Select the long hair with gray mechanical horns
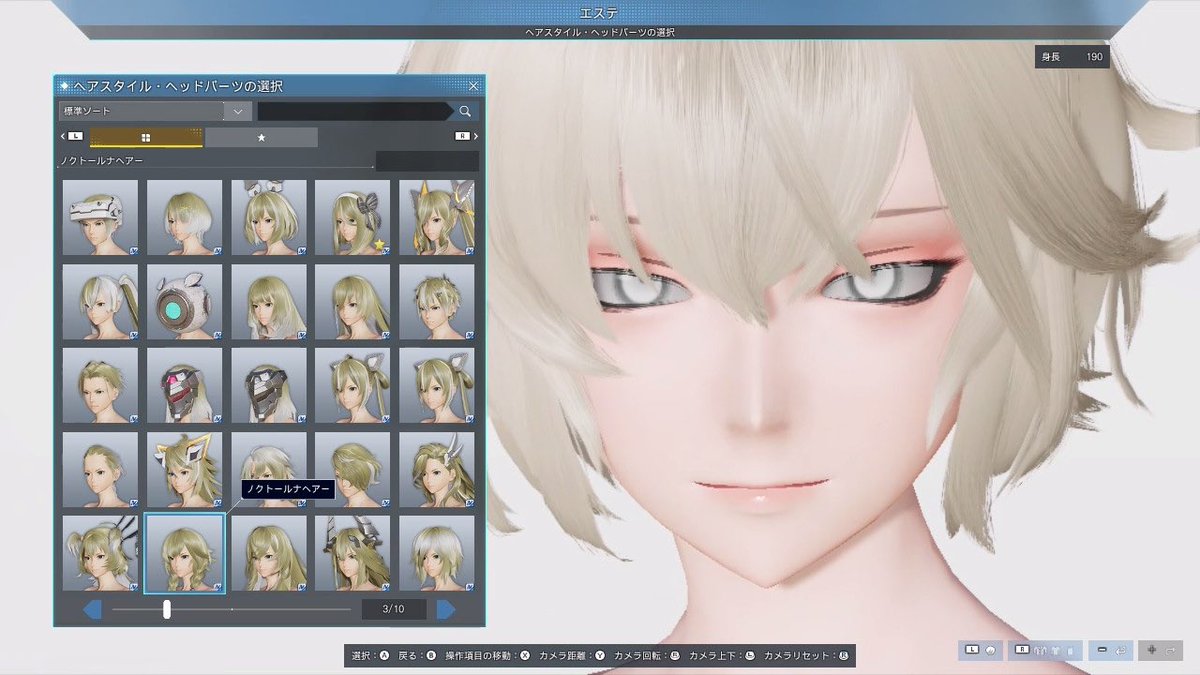1200x675 pixels. [x=353, y=553]
